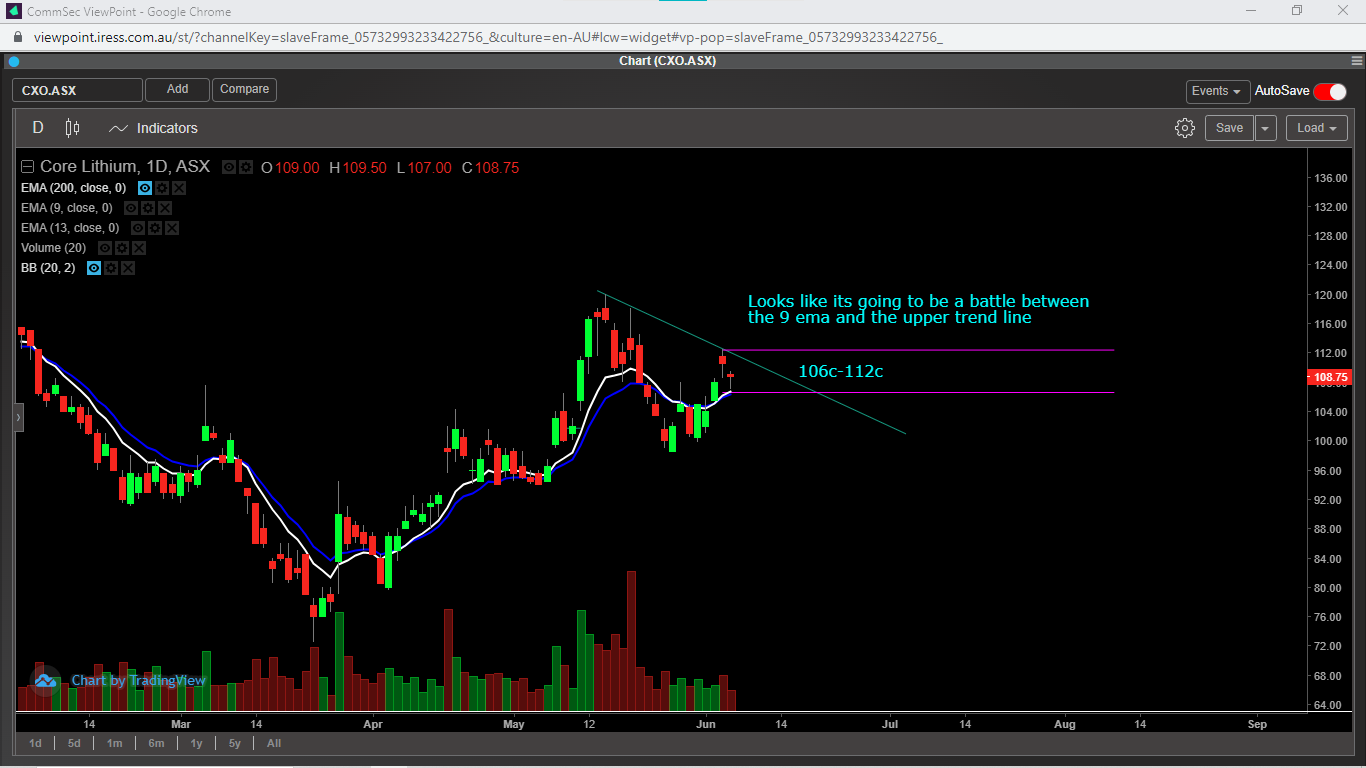The height and width of the screenshot is (768, 1366).
Task: Remove the EMA 9 indicator
Action: tap(165, 208)
